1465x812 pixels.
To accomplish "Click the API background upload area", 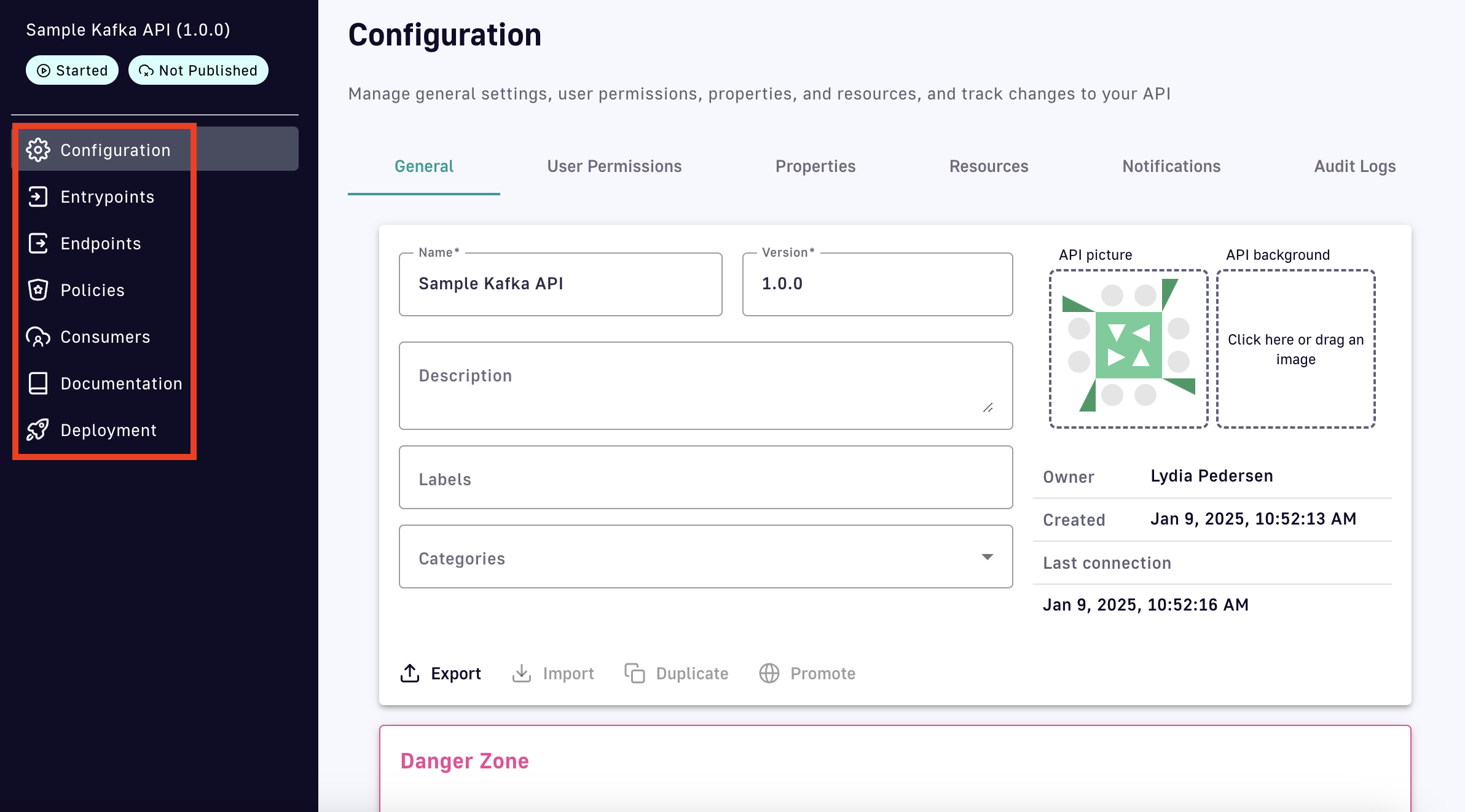I will pos(1295,349).
